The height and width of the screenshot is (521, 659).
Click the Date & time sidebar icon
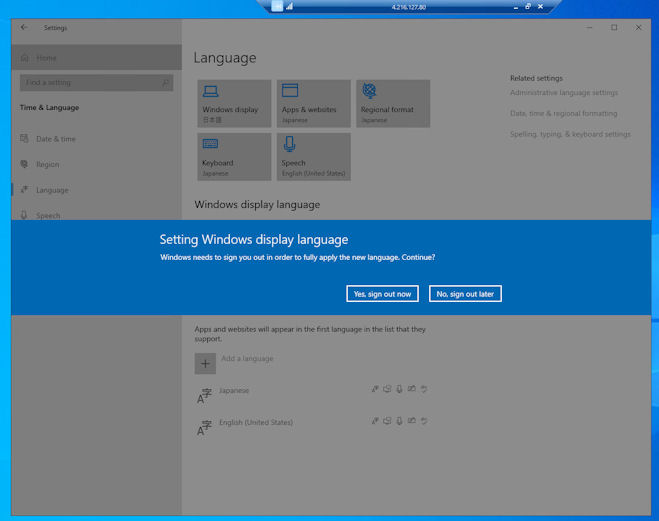[24, 138]
